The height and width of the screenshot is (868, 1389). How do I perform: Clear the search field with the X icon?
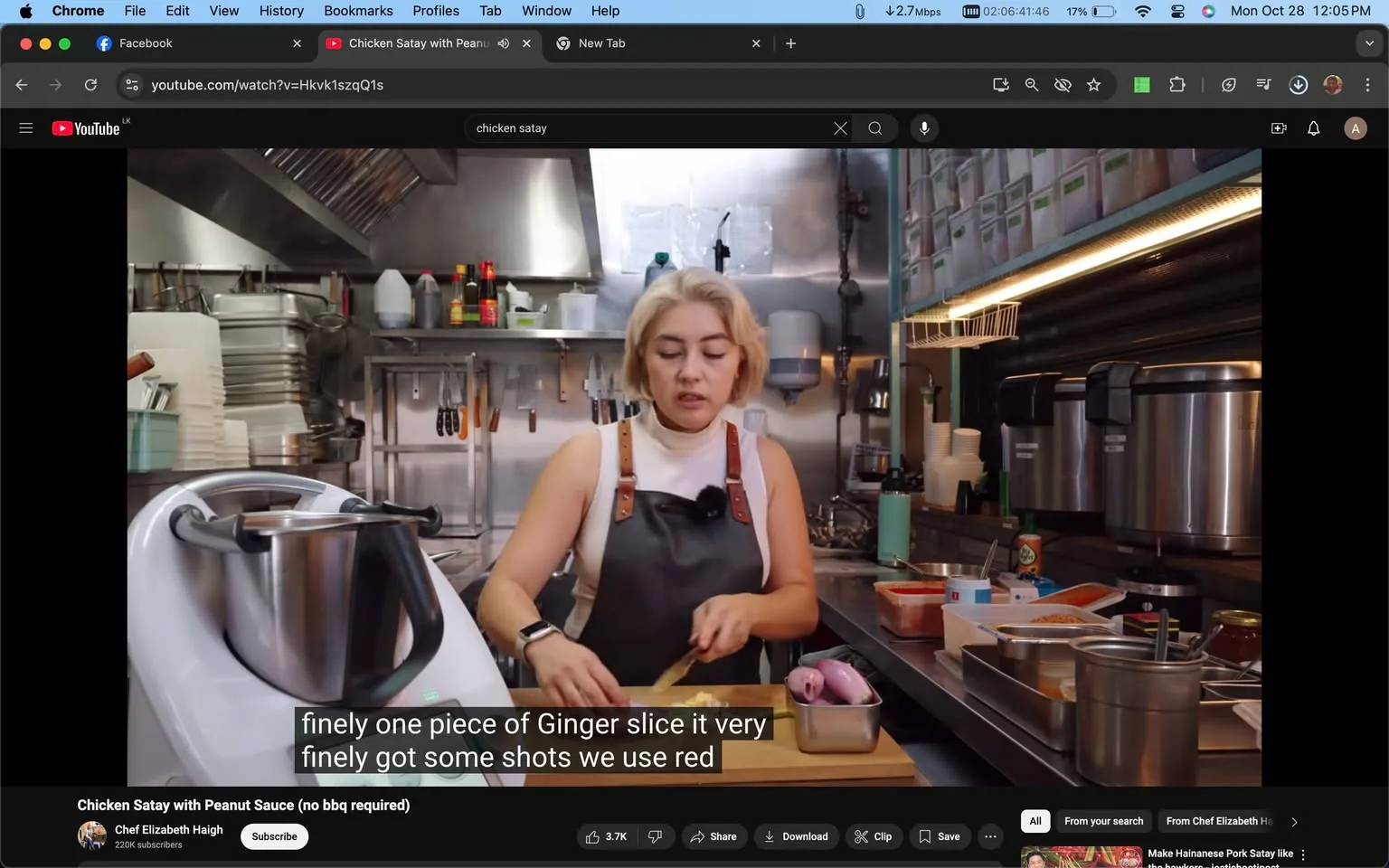(x=839, y=127)
